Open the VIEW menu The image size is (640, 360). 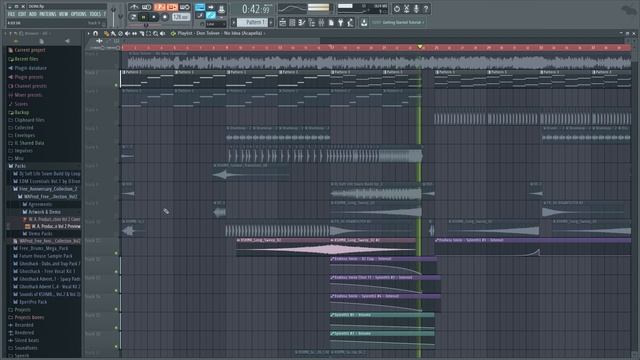[x=63, y=14]
